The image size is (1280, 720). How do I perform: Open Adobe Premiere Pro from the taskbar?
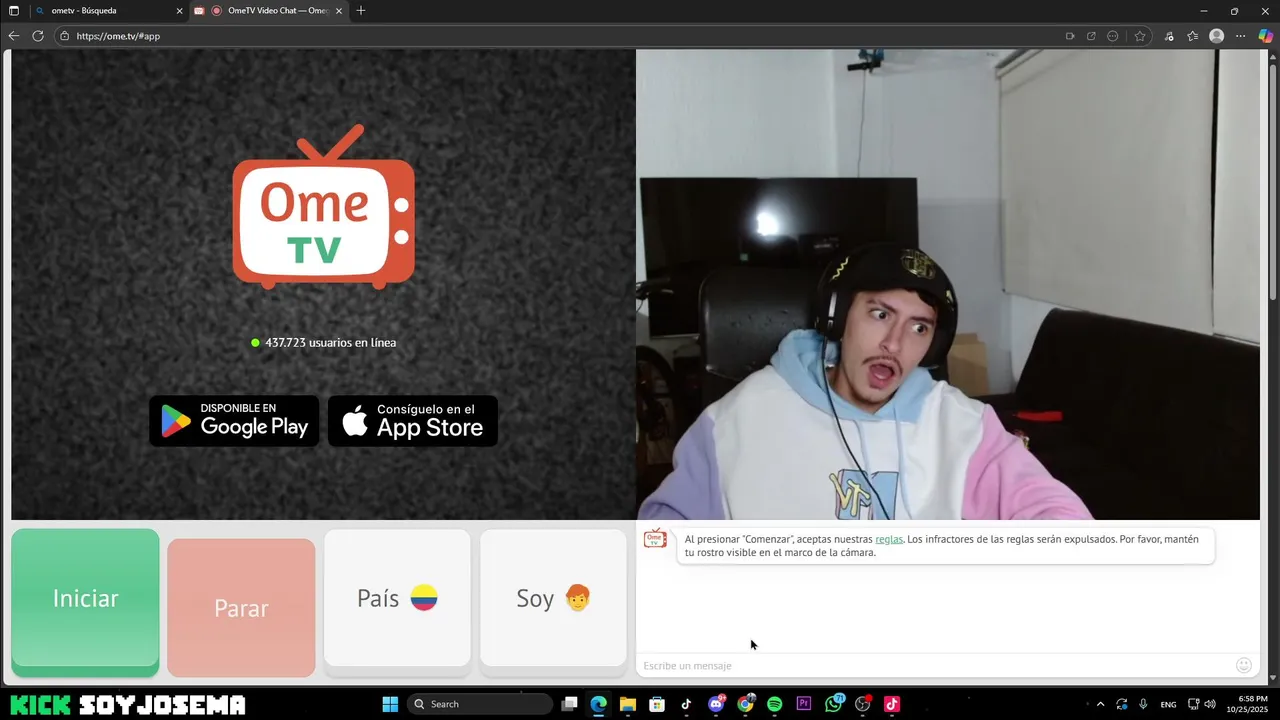(x=804, y=704)
